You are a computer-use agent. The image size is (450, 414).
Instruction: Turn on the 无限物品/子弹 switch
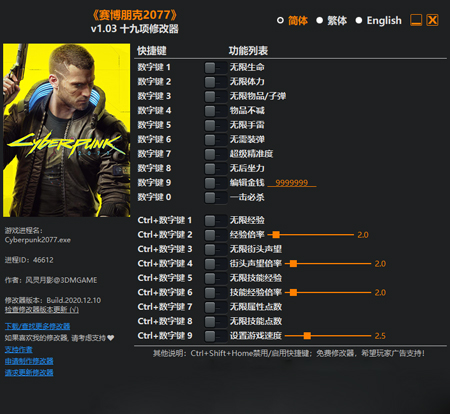pyautogui.click(x=215, y=97)
